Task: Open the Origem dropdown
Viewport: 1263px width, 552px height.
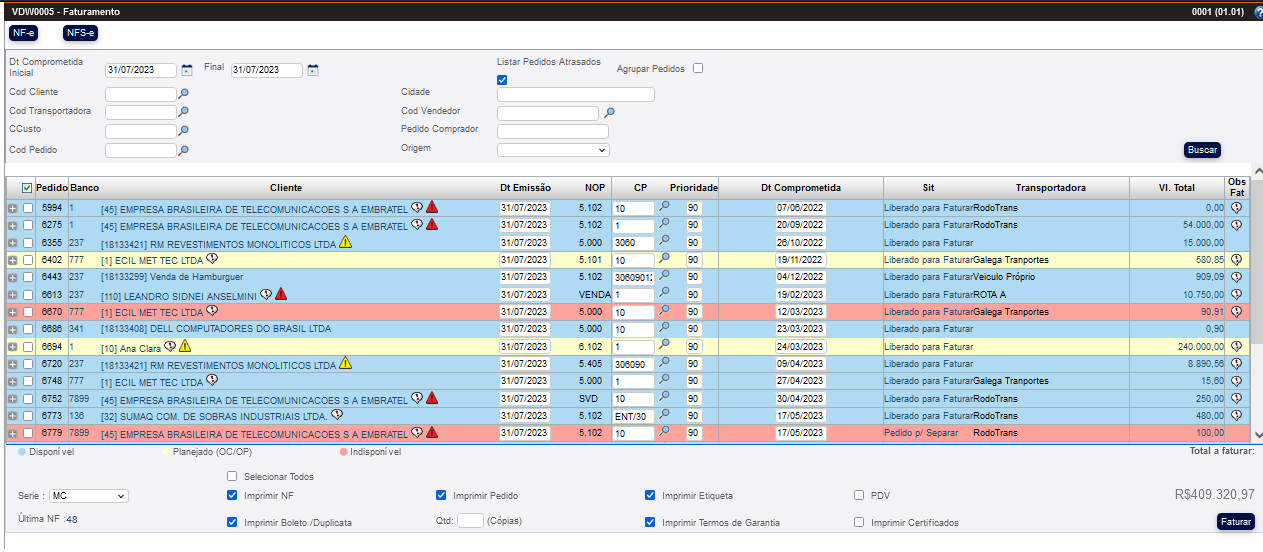Action: tap(552, 150)
